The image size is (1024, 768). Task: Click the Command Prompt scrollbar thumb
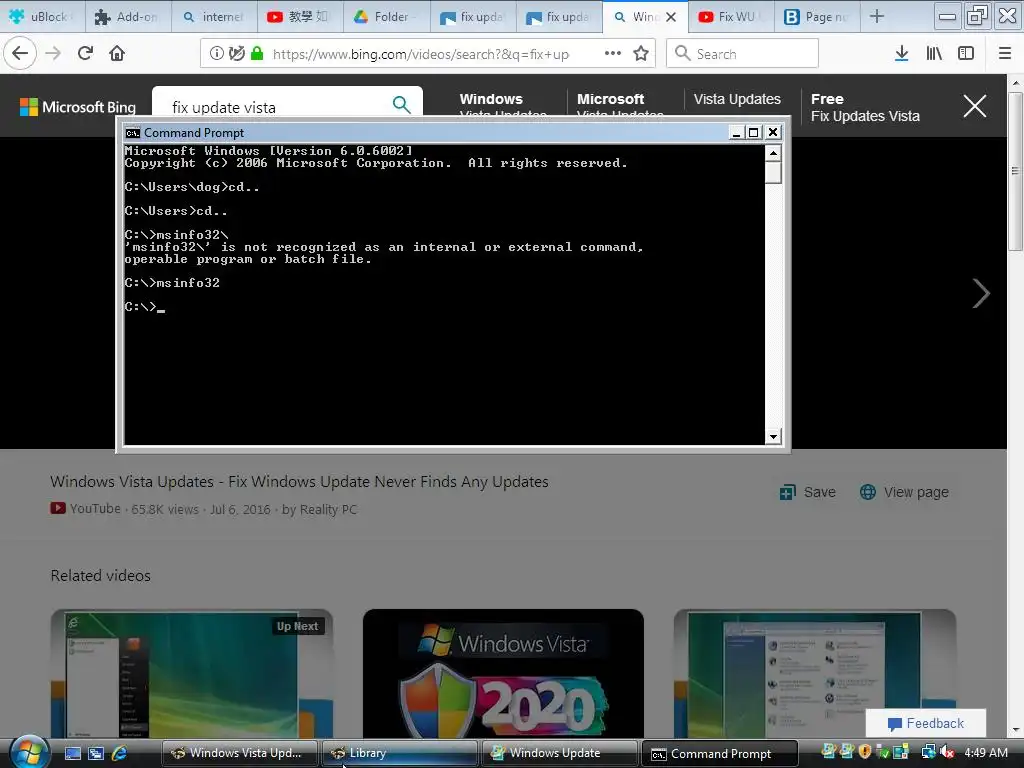(x=773, y=172)
